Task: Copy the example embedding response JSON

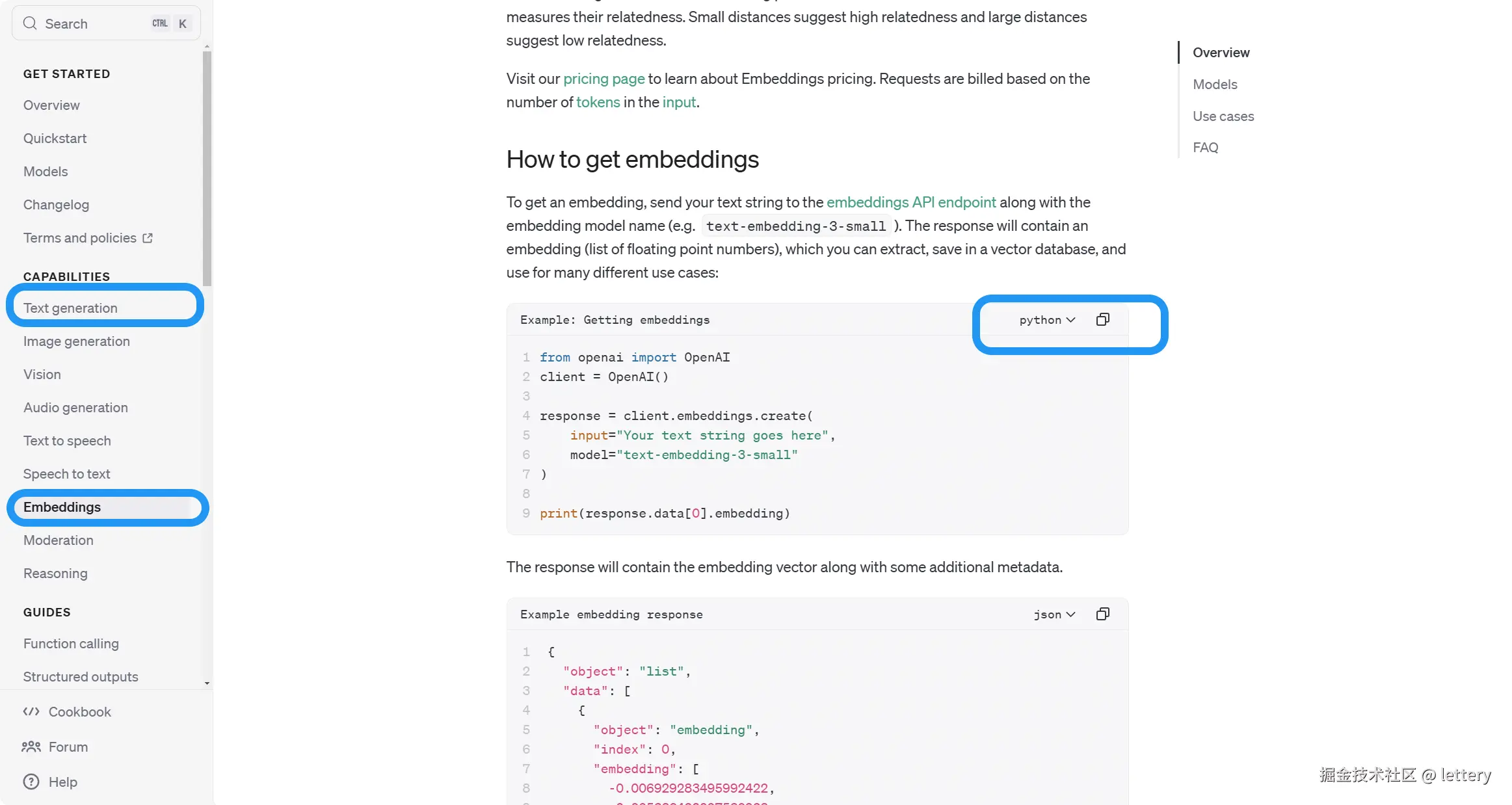Action: pyautogui.click(x=1102, y=614)
